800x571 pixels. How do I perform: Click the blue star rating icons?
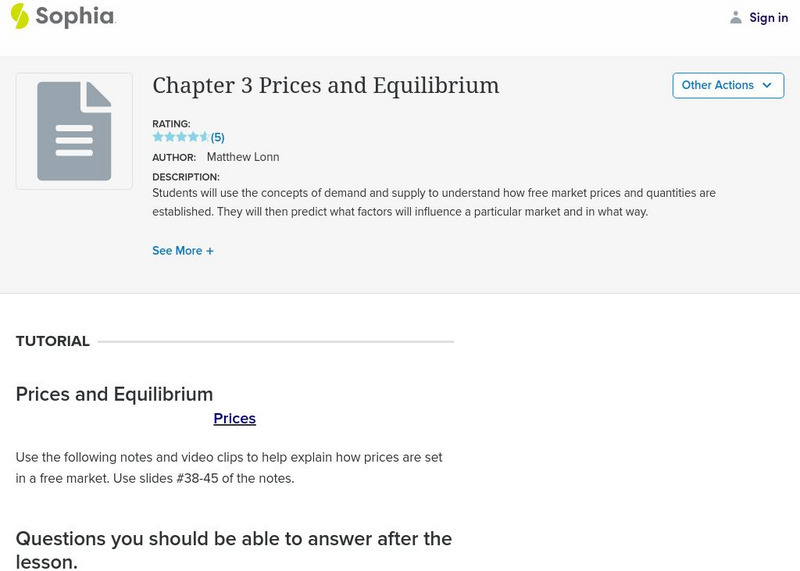pyautogui.click(x=180, y=137)
